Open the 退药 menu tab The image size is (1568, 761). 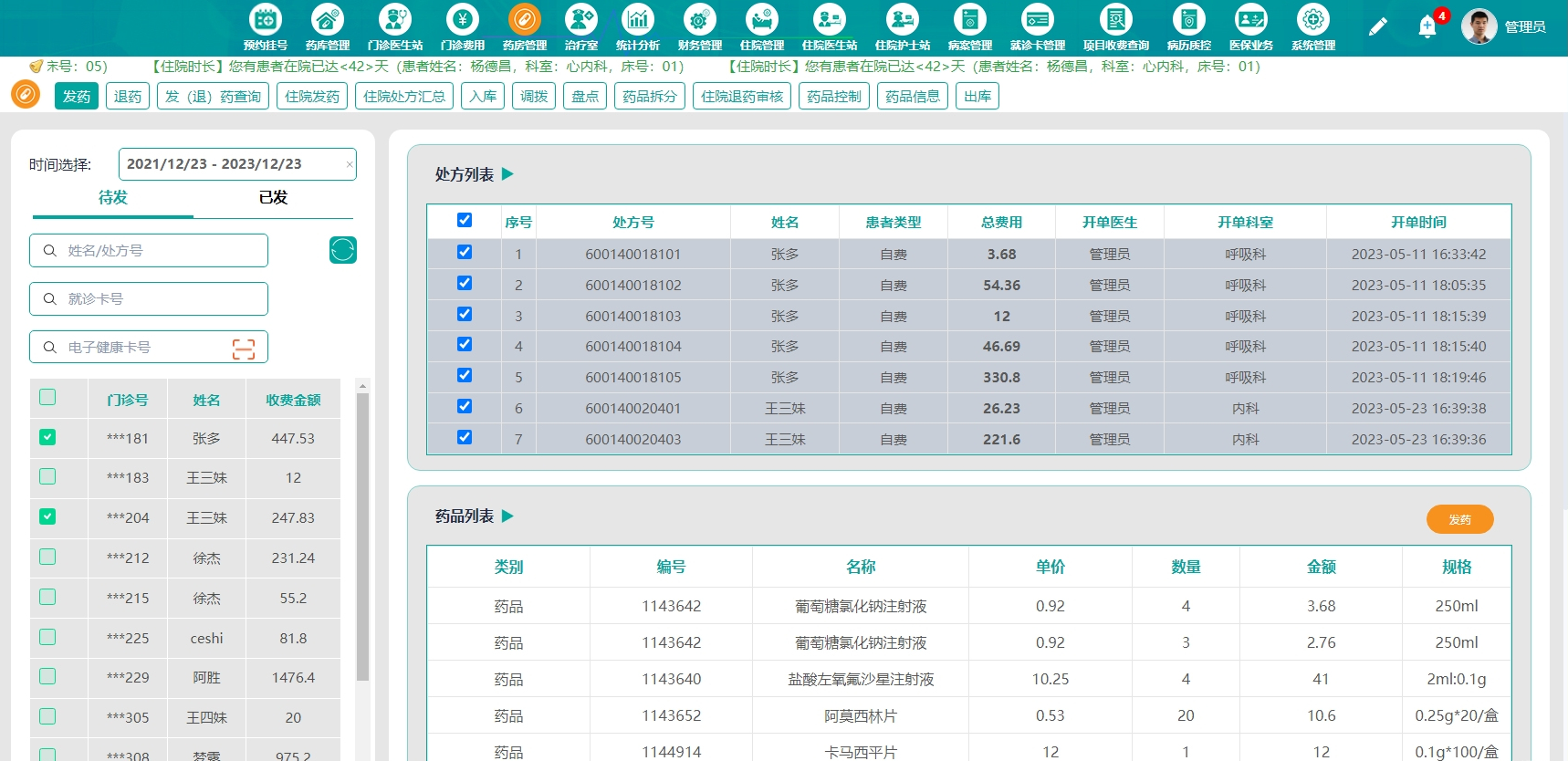(128, 96)
